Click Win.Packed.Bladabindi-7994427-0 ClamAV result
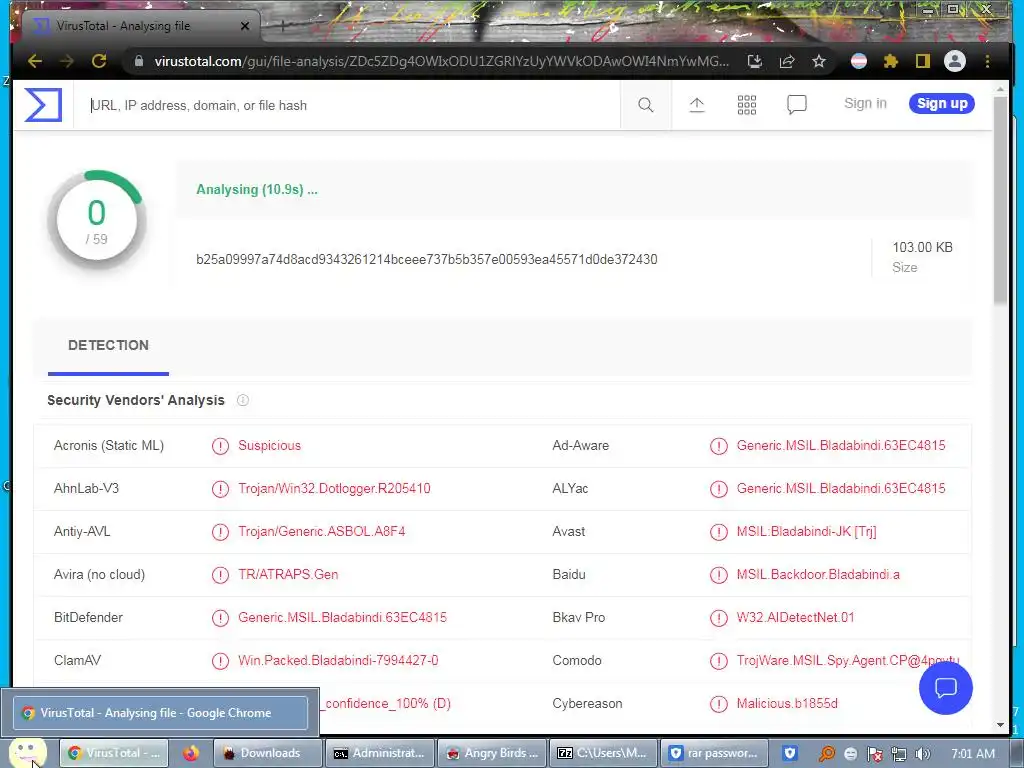Image resolution: width=1024 pixels, height=768 pixels. [338, 660]
